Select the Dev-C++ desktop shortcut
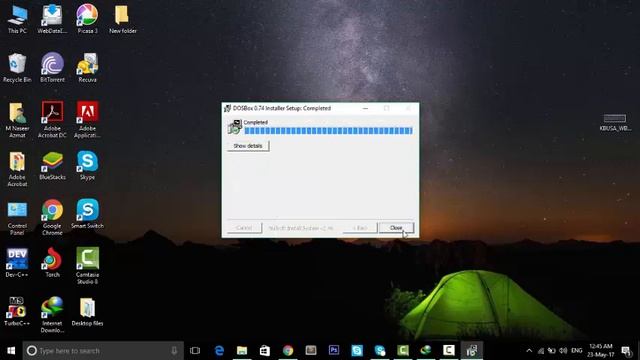Viewport: 640px width, 360px height. pos(17,263)
